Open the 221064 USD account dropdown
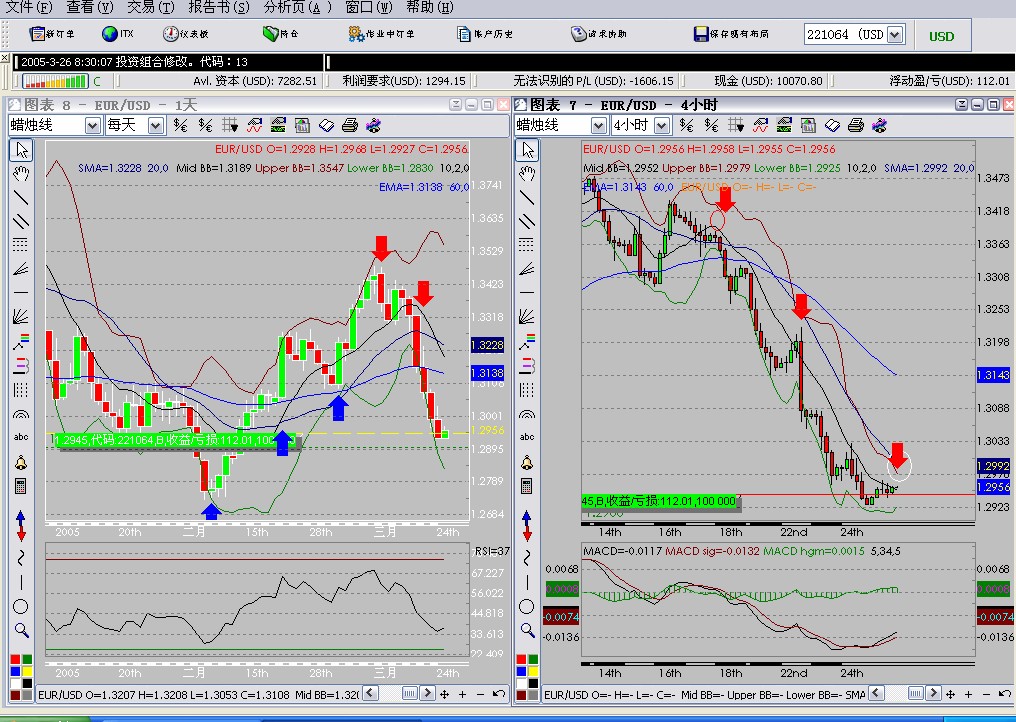 894,34
